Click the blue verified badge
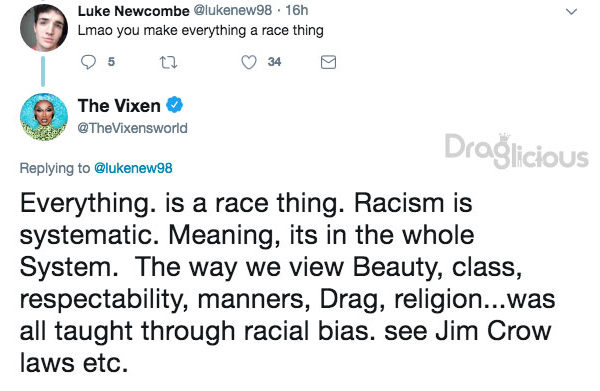The width and height of the screenshot is (600, 391). click(174, 105)
